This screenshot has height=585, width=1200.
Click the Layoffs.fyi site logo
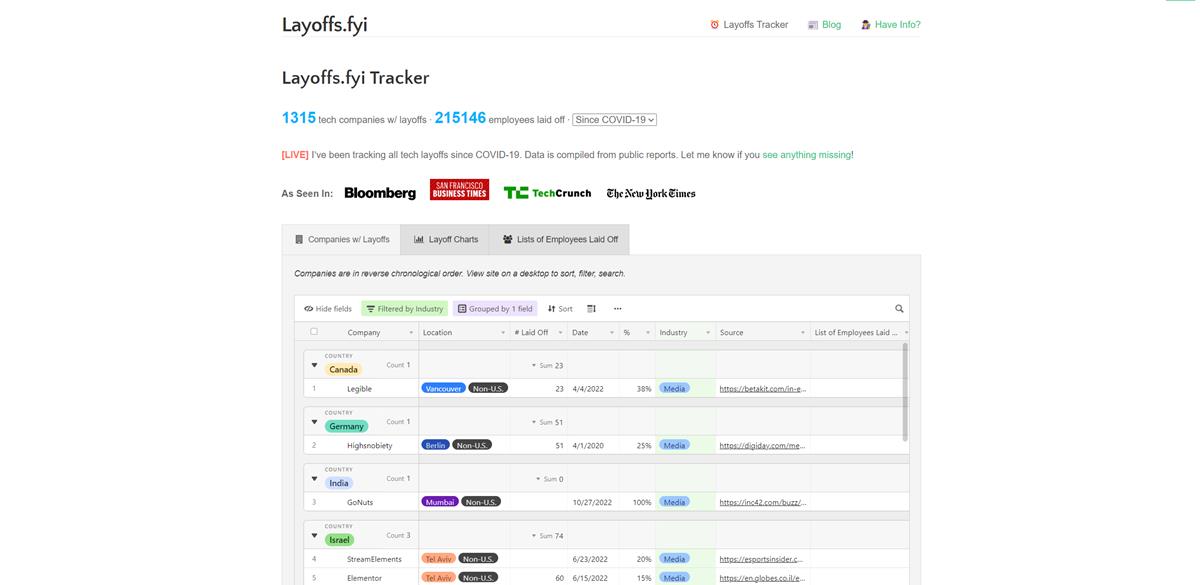tap(325, 25)
